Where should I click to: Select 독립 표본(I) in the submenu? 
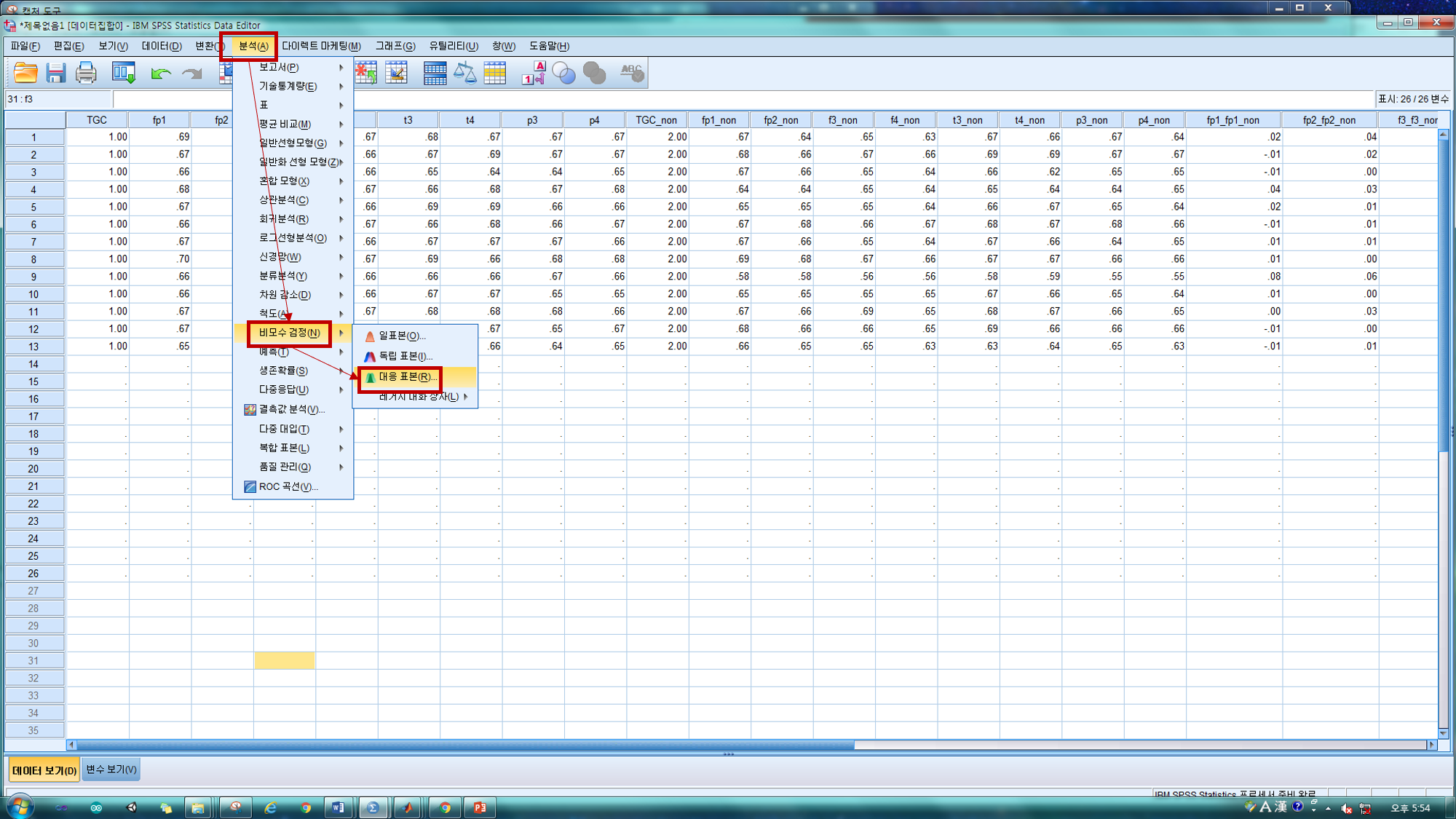pos(405,356)
